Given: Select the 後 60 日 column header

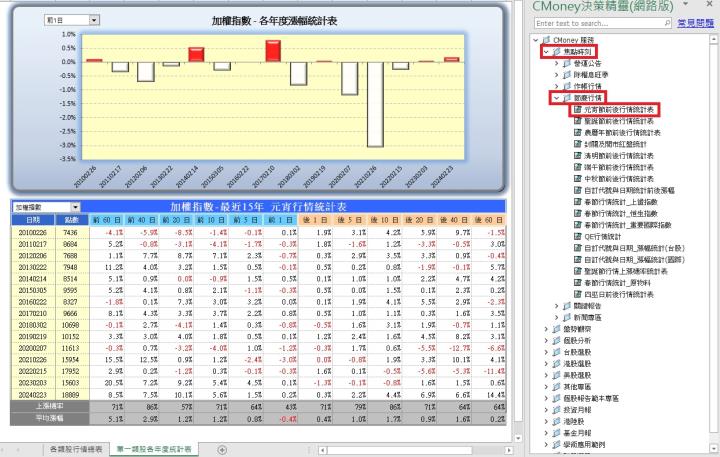Looking at the screenshot, I should tap(489, 220).
